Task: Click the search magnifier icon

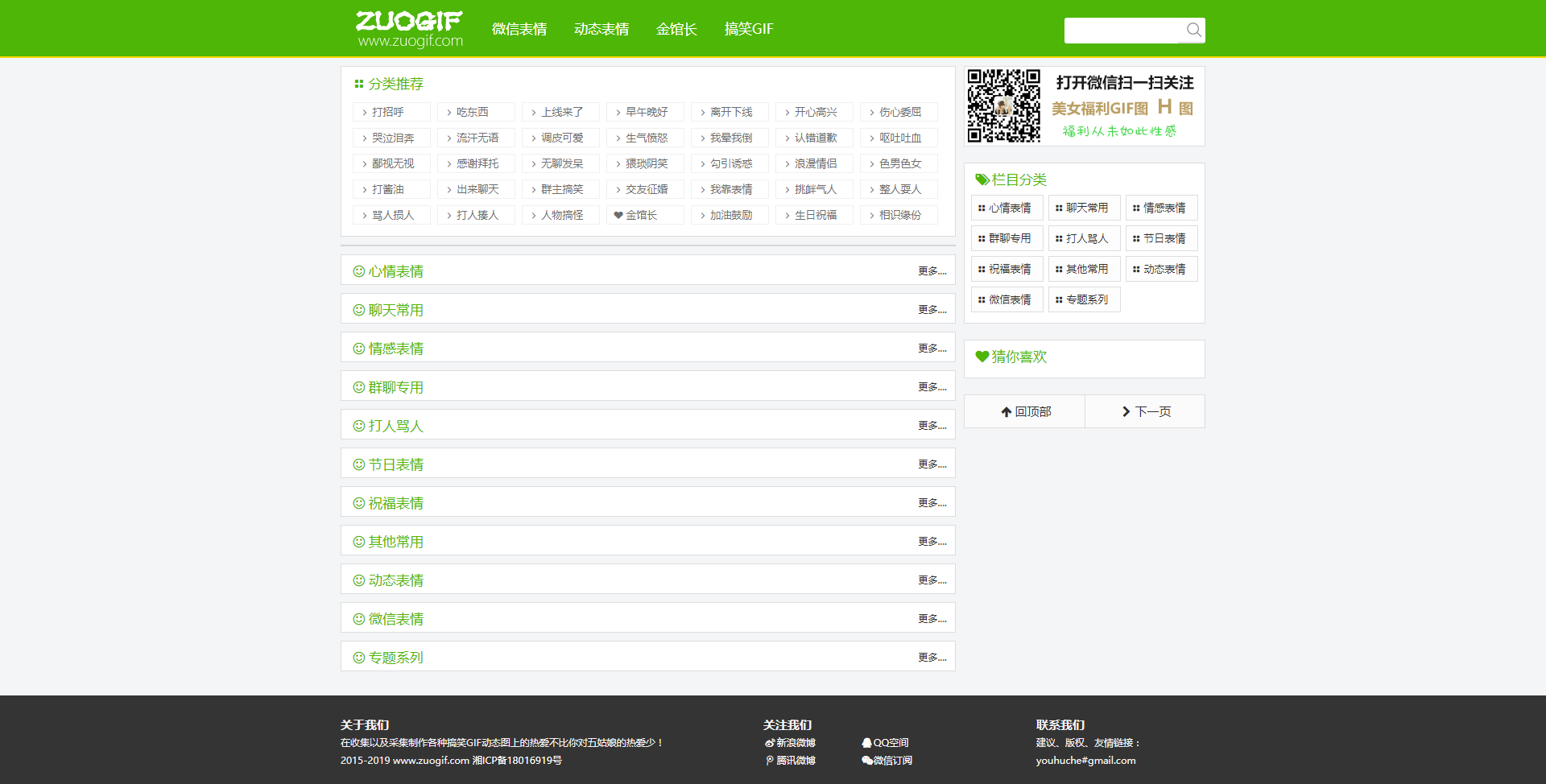Action: [1193, 31]
